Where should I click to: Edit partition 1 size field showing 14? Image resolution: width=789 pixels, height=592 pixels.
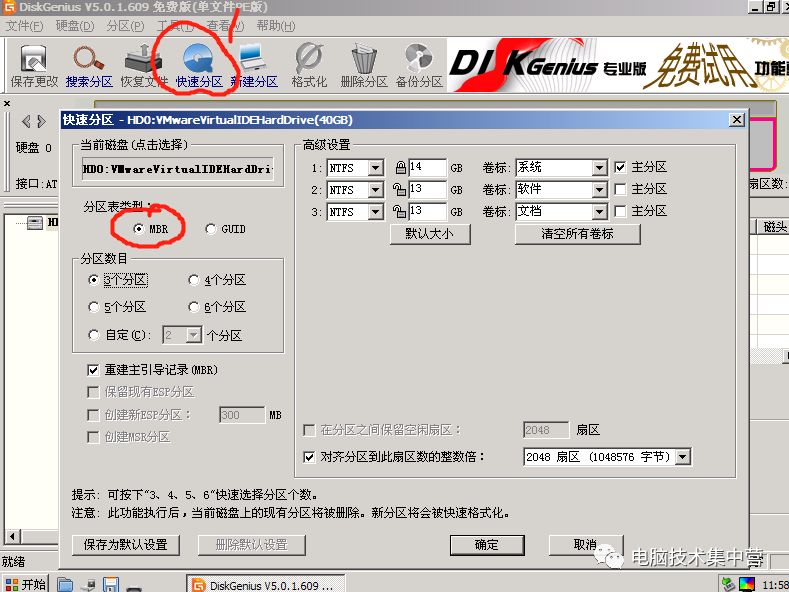point(427,168)
